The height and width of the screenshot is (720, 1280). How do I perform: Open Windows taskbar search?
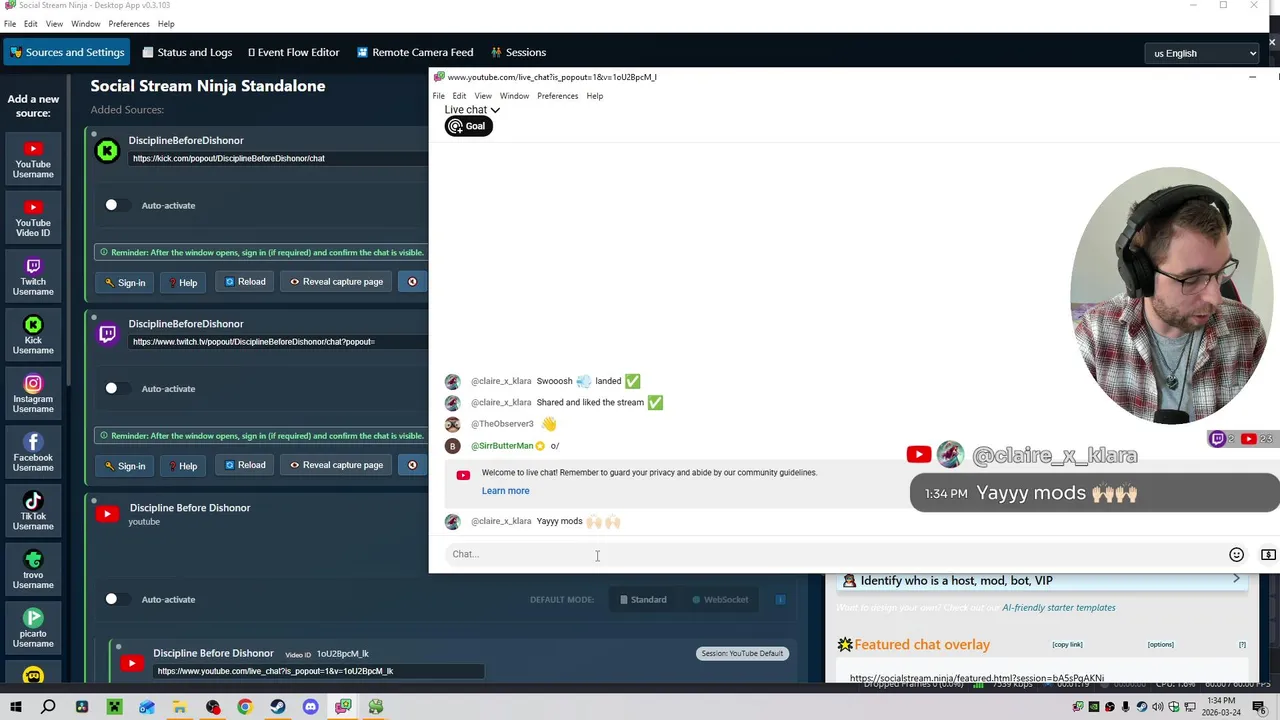pyautogui.click(x=48, y=707)
